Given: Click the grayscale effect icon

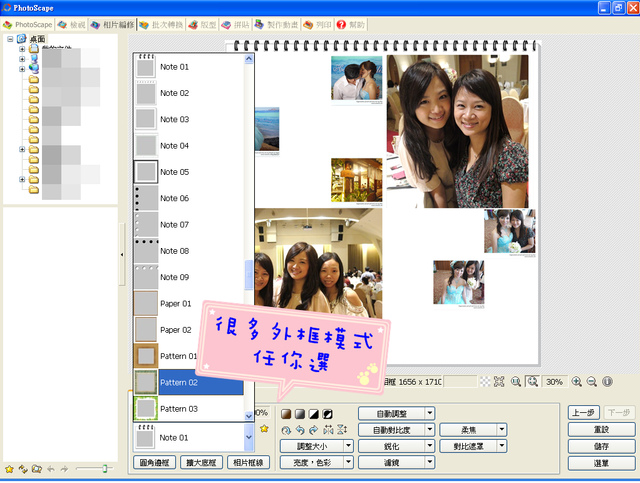Looking at the screenshot, I should tap(300, 414).
